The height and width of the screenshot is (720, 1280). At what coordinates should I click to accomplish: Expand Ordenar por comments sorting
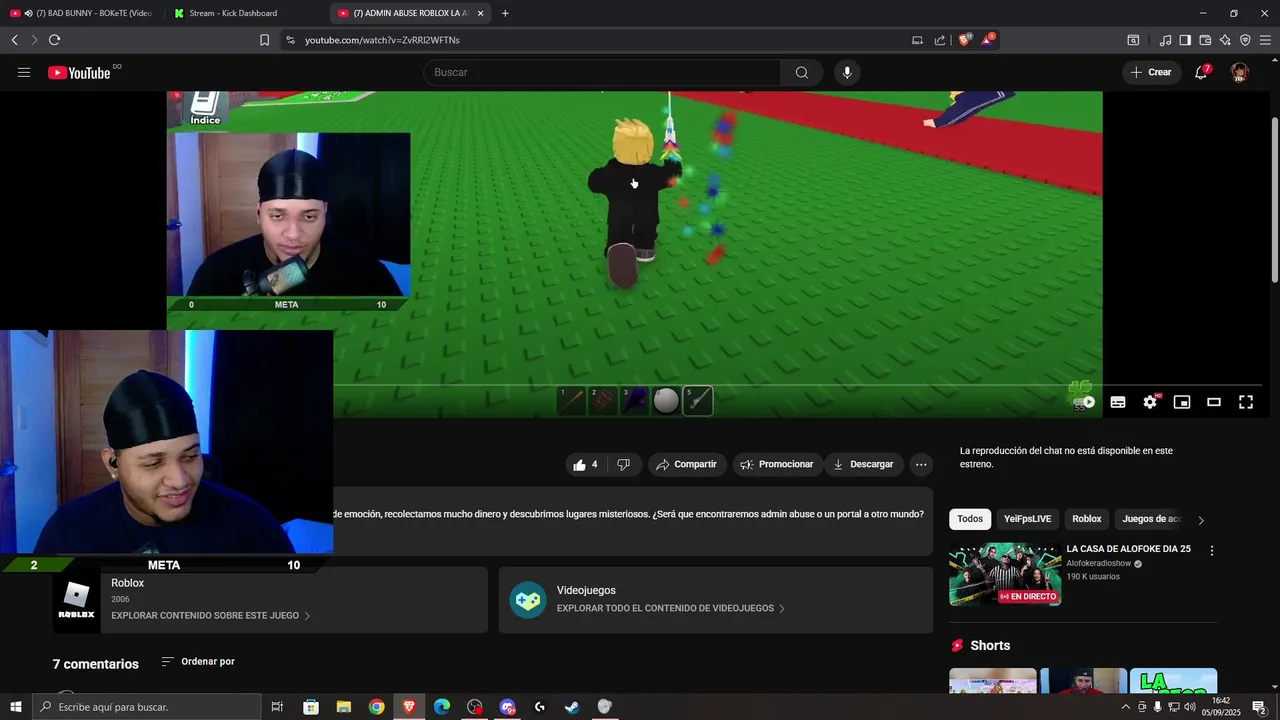coord(198,662)
